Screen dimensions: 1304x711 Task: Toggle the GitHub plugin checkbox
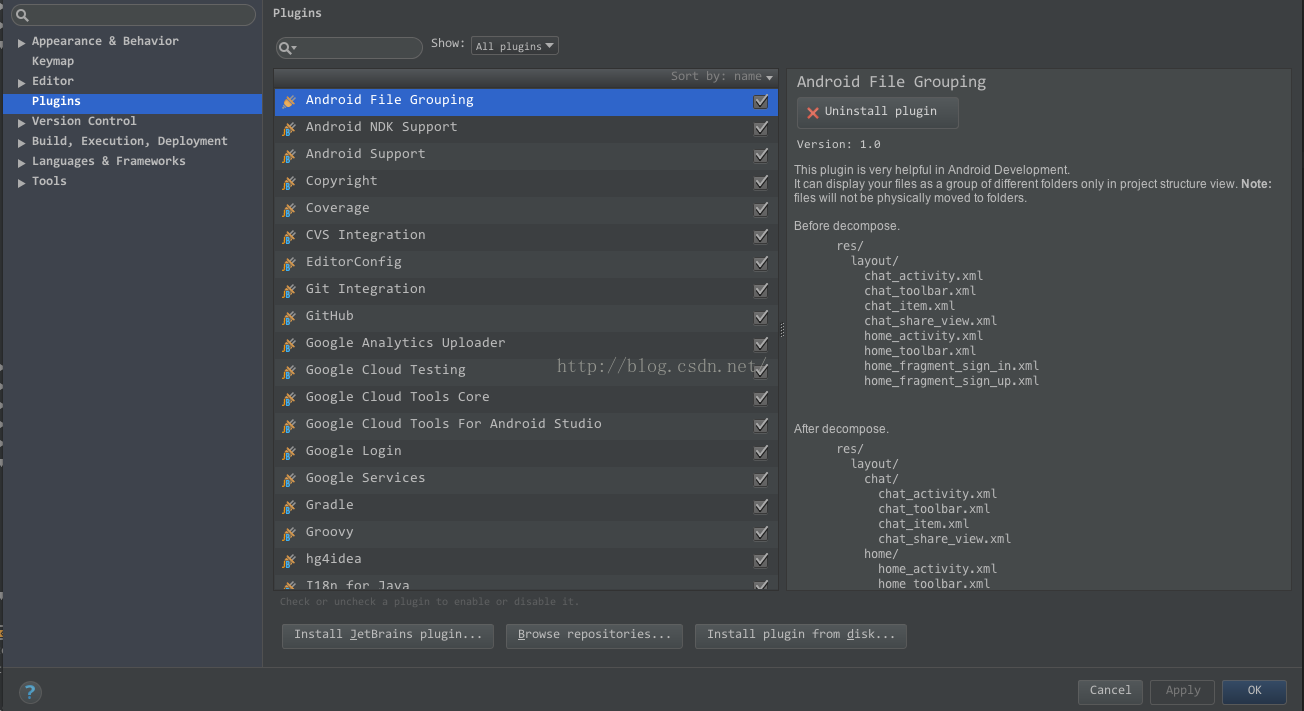(761, 317)
